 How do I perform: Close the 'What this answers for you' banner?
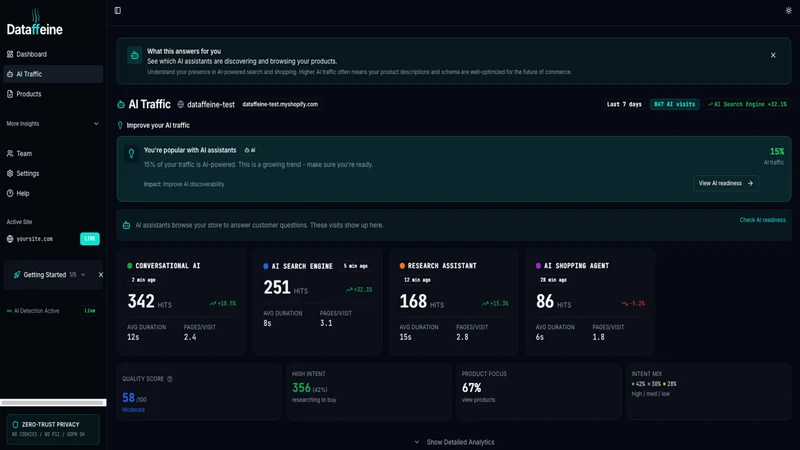pos(773,55)
